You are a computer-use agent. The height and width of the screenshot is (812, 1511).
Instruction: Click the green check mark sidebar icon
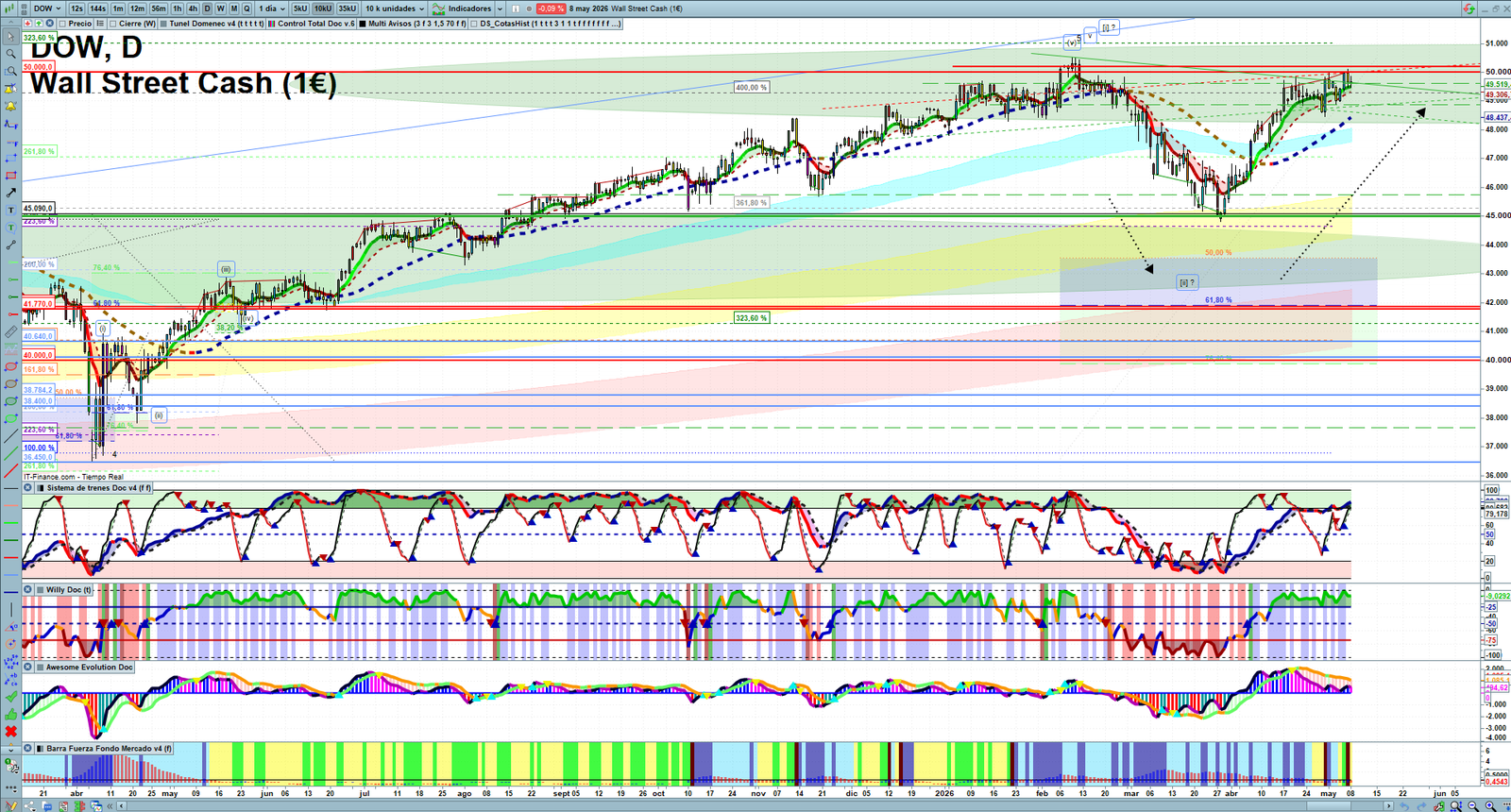click(10, 697)
